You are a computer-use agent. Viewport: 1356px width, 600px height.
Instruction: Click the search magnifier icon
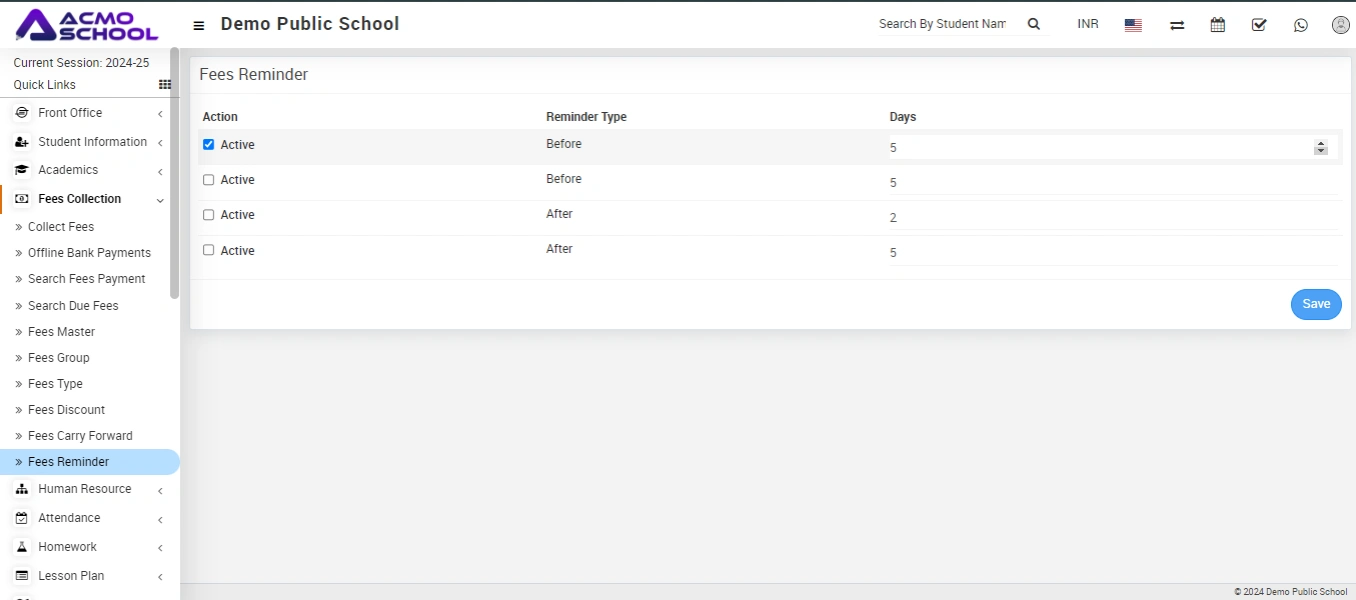[1034, 24]
